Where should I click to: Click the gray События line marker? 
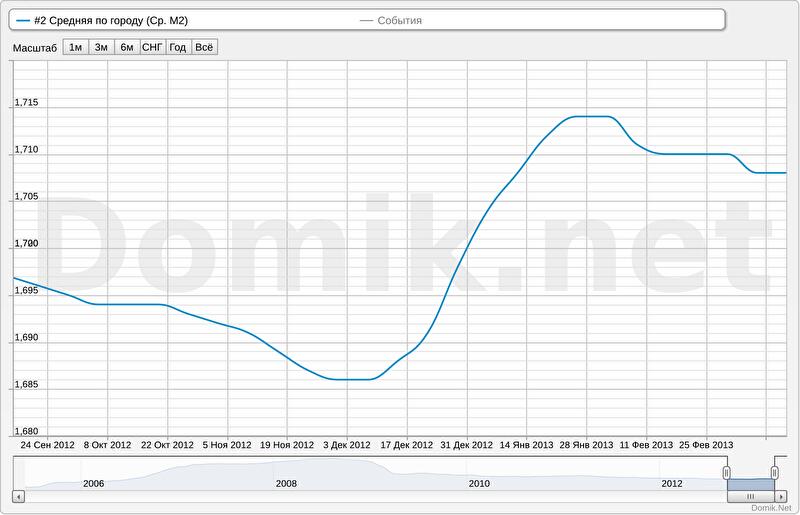pos(366,20)
